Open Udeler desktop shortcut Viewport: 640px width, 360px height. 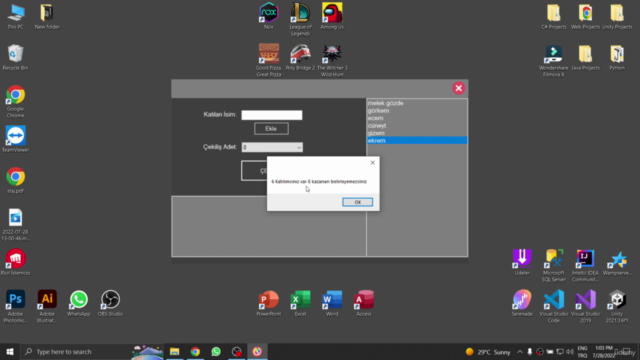[522, 262]
